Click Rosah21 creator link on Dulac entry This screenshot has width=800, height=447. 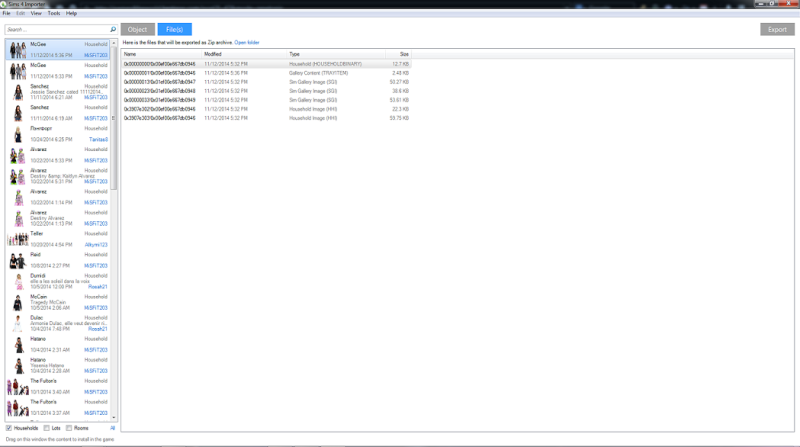click(x=98, y=329)
